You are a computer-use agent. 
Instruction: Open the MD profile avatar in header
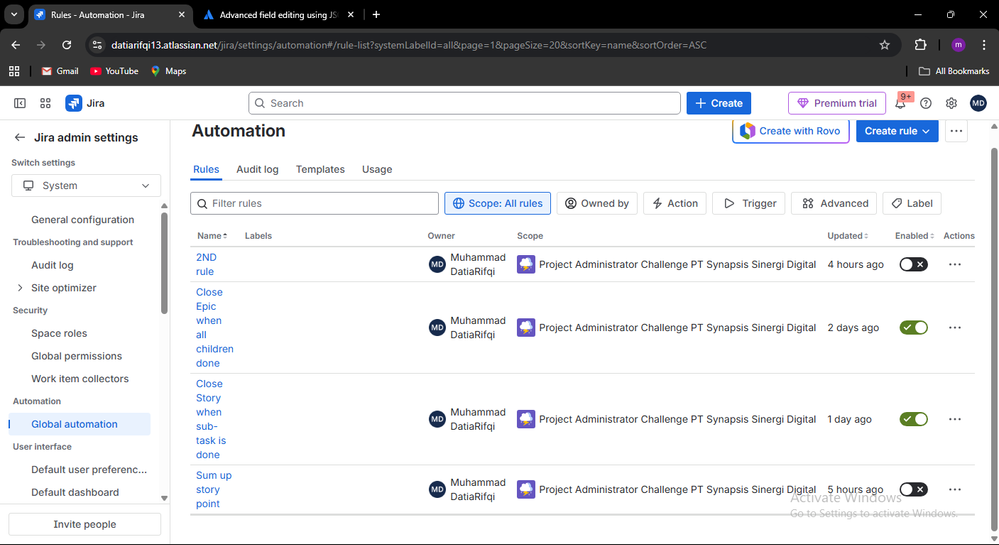(978, 103)
